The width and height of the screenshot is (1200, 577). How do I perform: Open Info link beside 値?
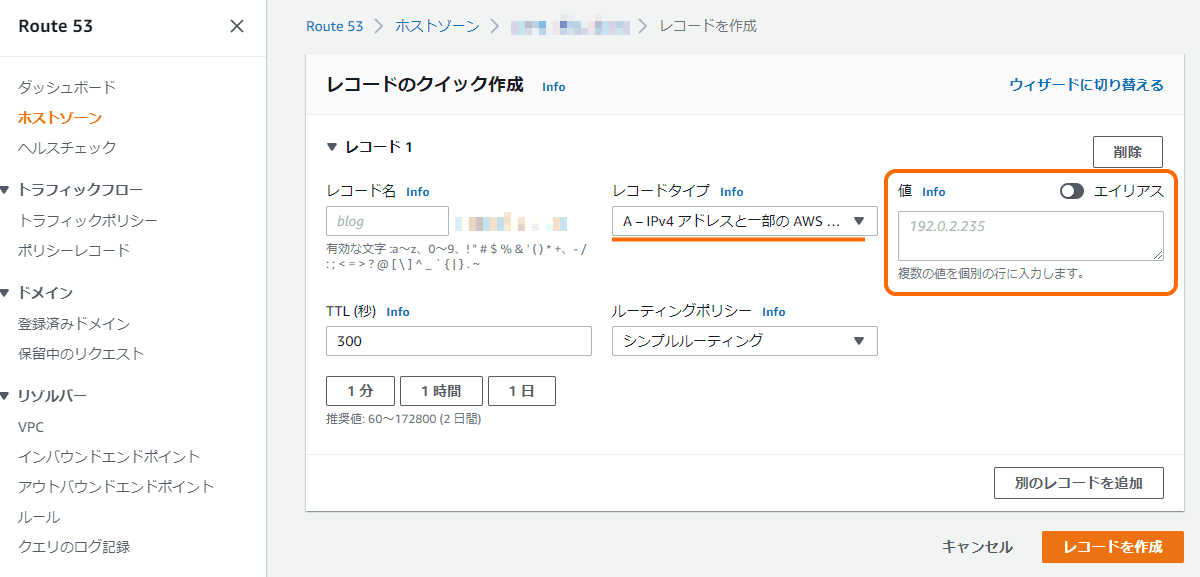[934, 192]
